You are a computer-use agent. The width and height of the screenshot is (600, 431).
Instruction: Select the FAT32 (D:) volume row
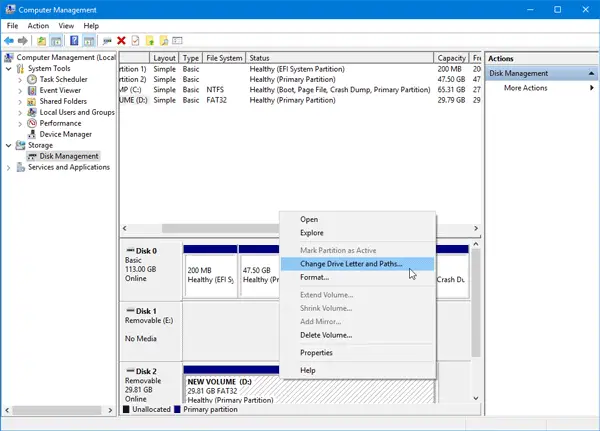[x=300, y=100]
